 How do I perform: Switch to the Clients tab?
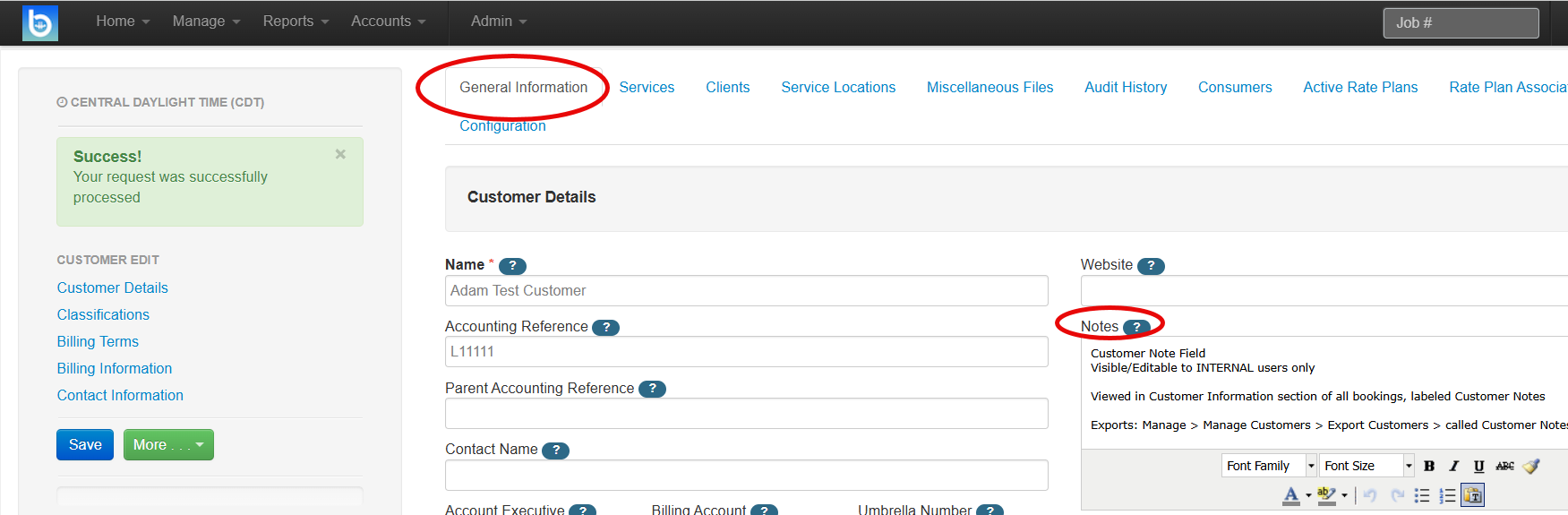click(x=727, y=88)
